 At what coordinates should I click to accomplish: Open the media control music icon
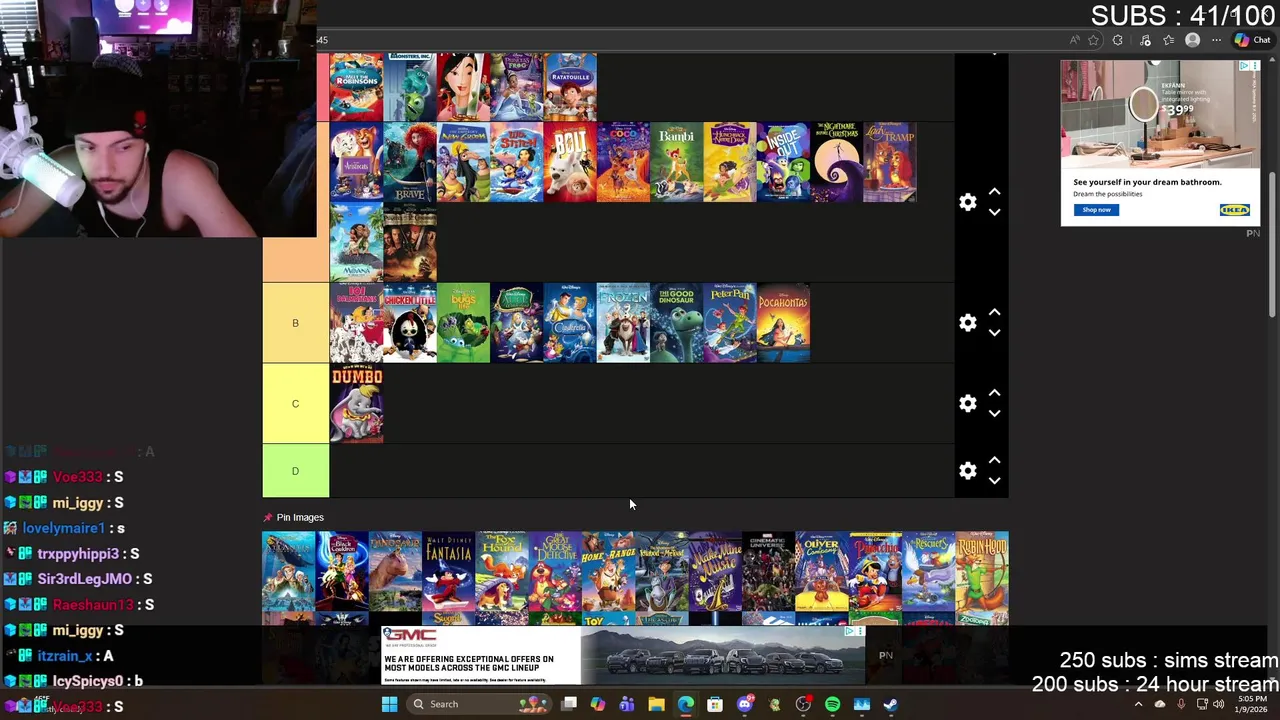1145,40
